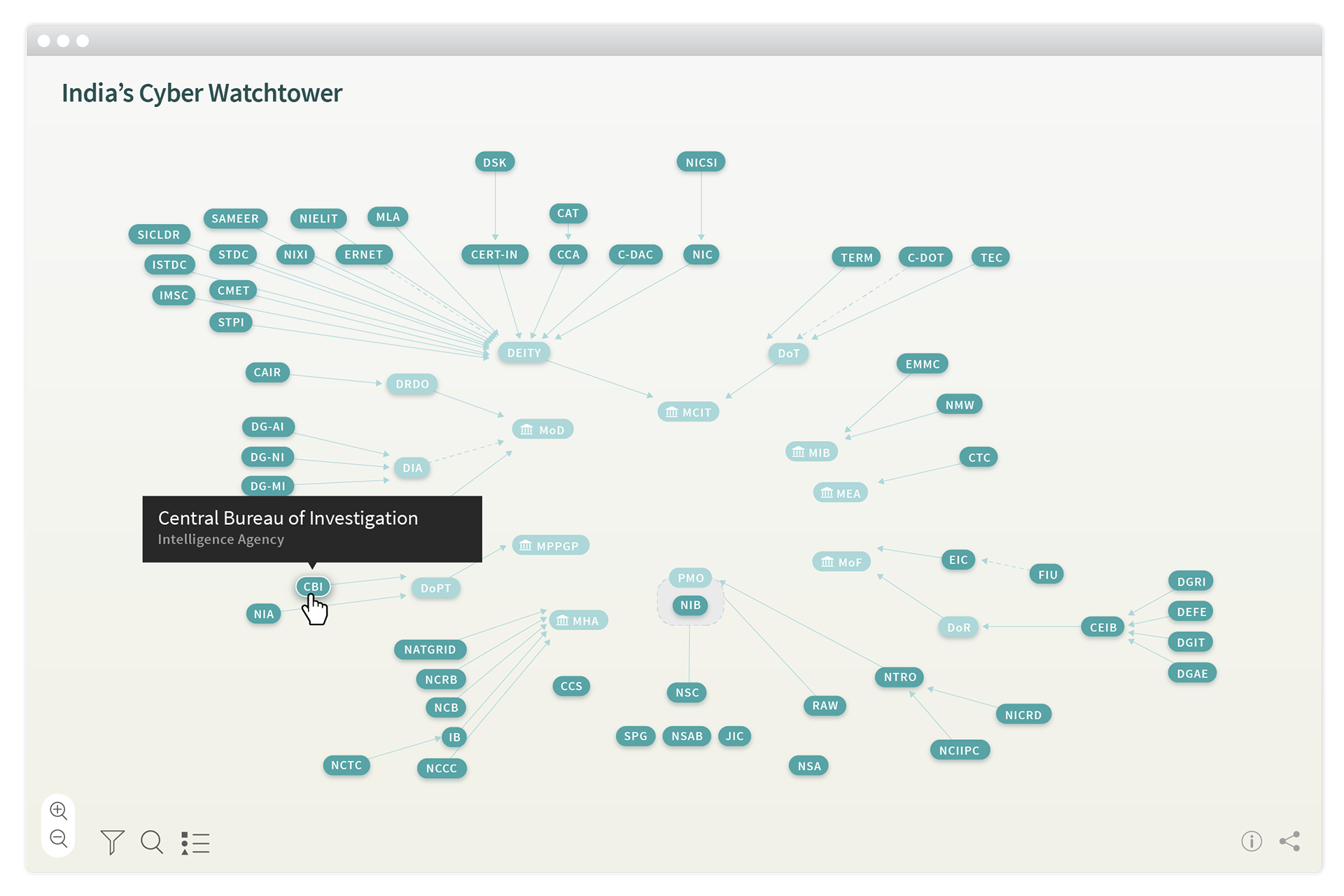The width and height of the screenshot is (1344, 896).
Task: Click the STPI node
Action: (231, 322)
